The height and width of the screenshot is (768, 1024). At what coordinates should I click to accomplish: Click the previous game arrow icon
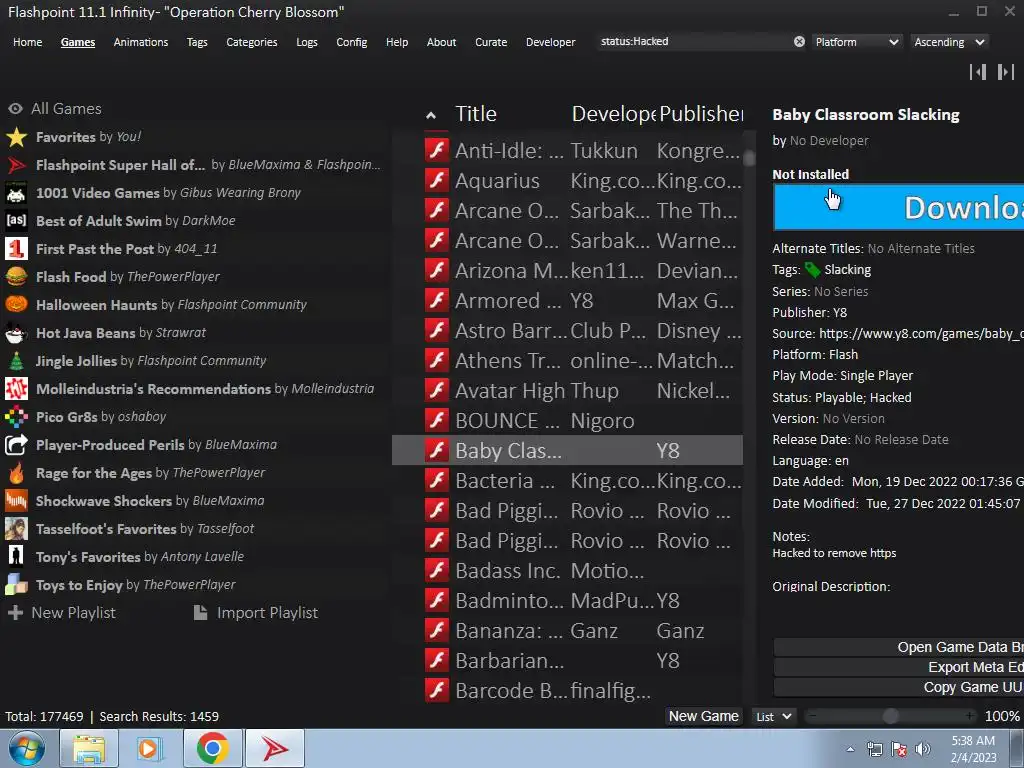tap(978, 72)
